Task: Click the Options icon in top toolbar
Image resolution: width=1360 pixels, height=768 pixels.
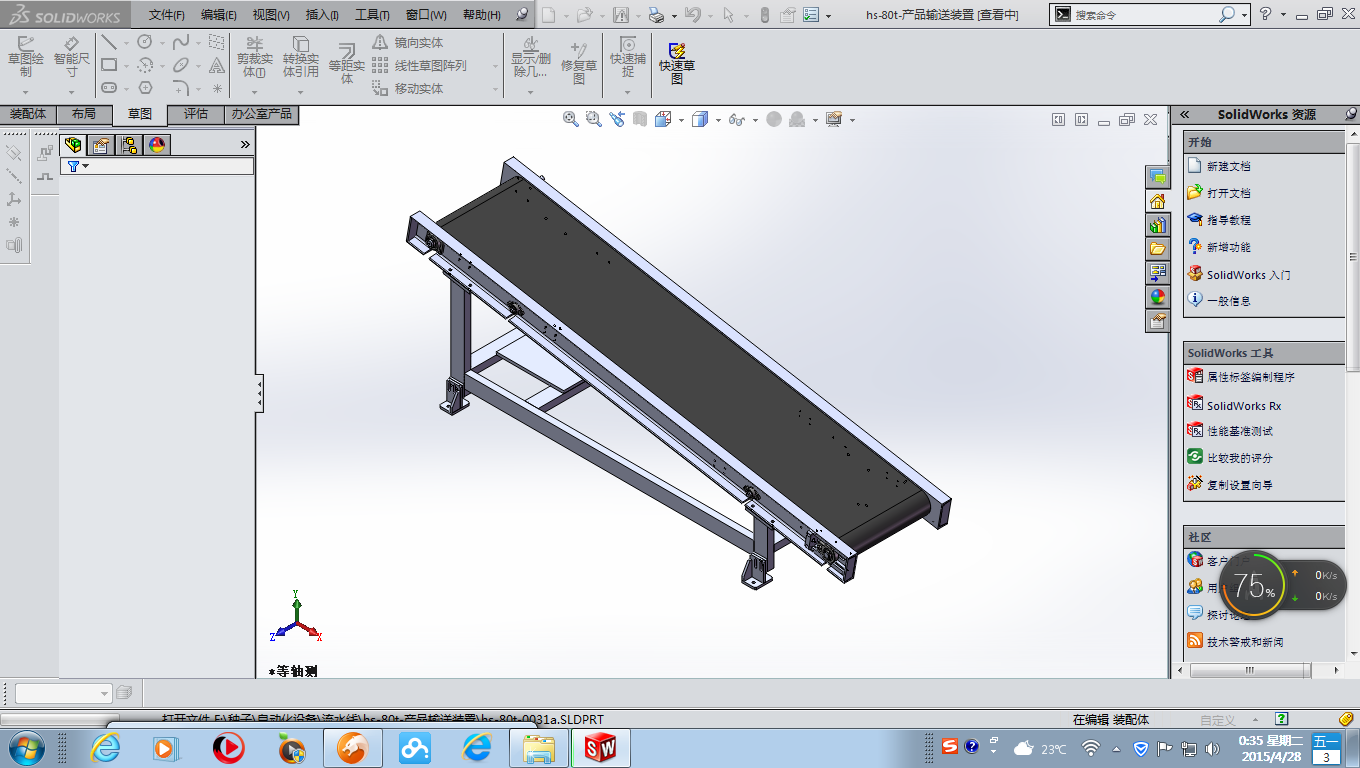Action: coord(811,15)
